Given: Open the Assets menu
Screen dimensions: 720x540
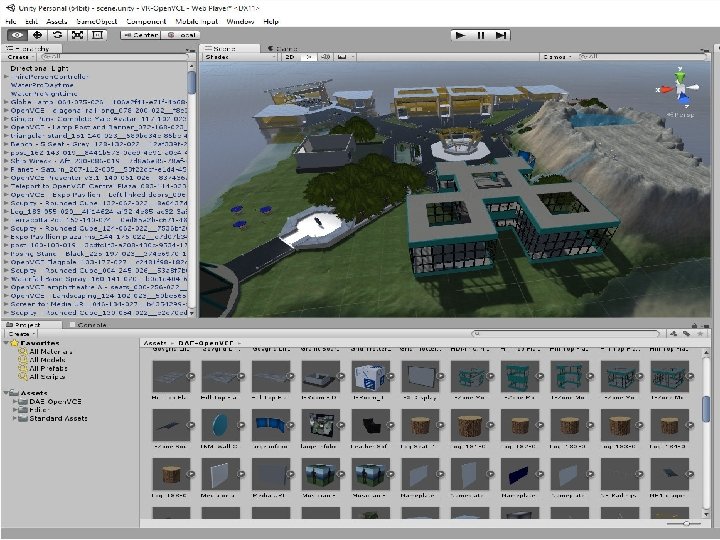Looking at the screenshot, I should point(57,21).
